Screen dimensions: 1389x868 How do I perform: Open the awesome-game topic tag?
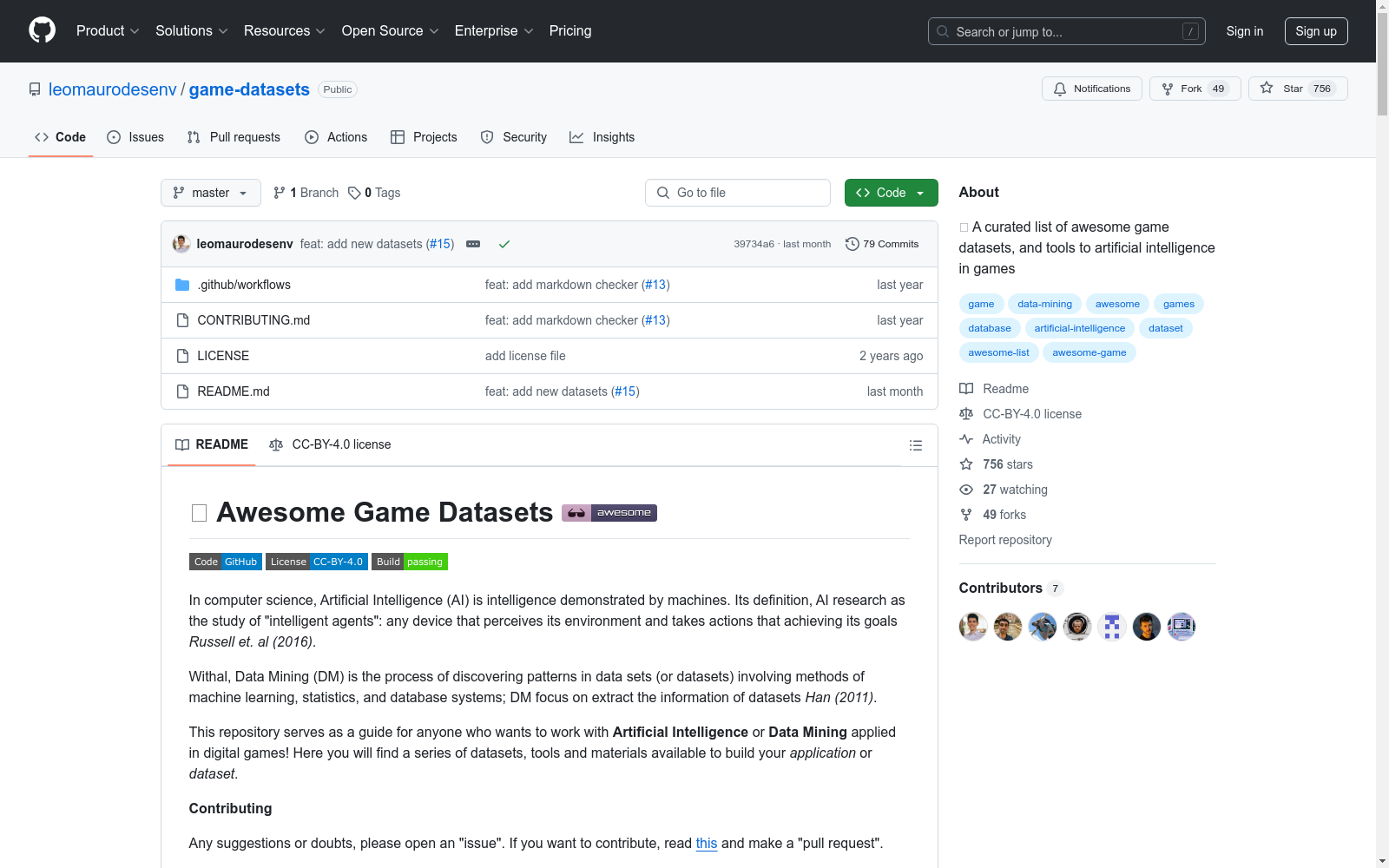pos(1089,352)
